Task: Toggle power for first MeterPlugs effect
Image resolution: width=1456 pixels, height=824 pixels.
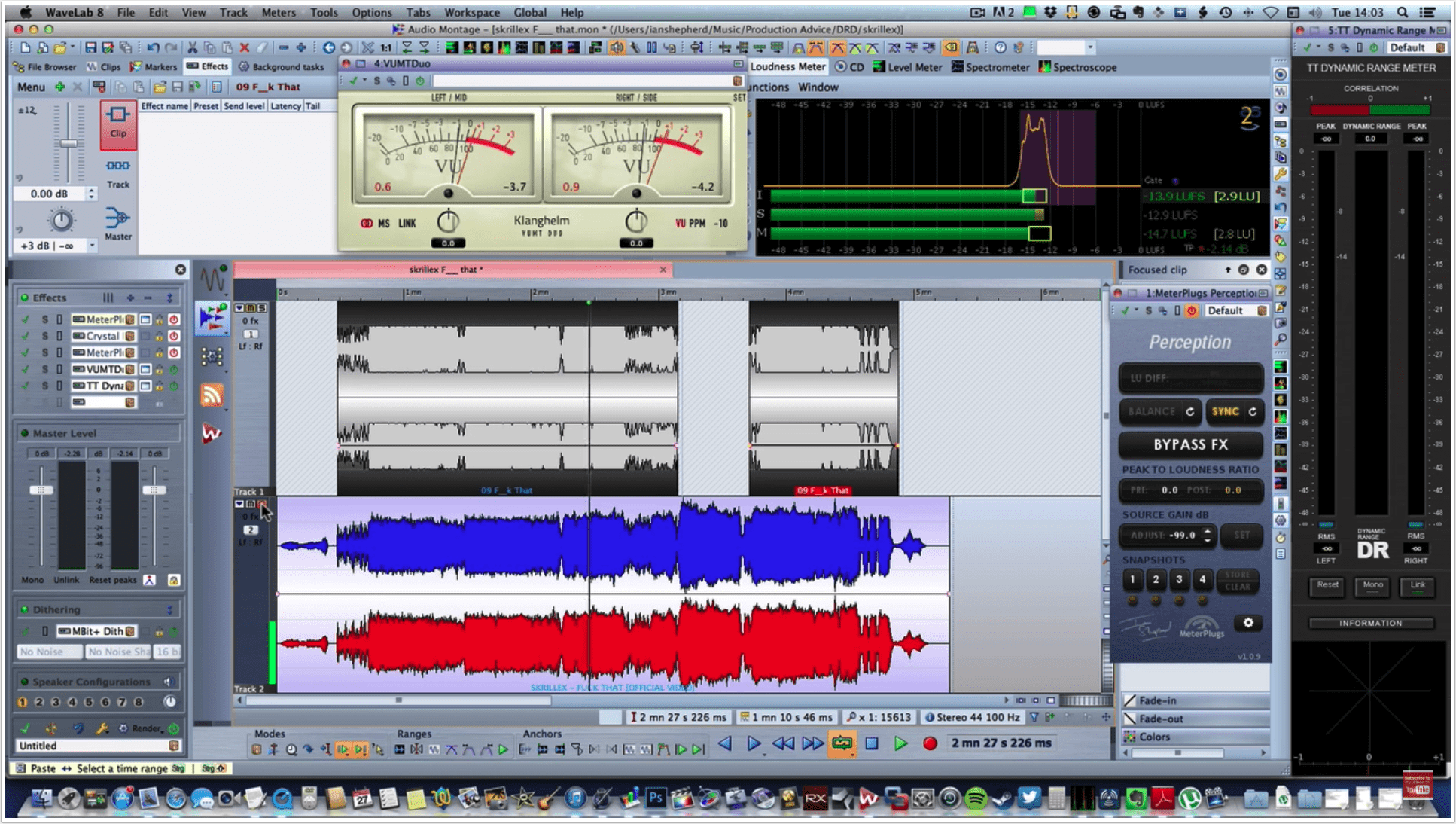Action: [174, 319]
